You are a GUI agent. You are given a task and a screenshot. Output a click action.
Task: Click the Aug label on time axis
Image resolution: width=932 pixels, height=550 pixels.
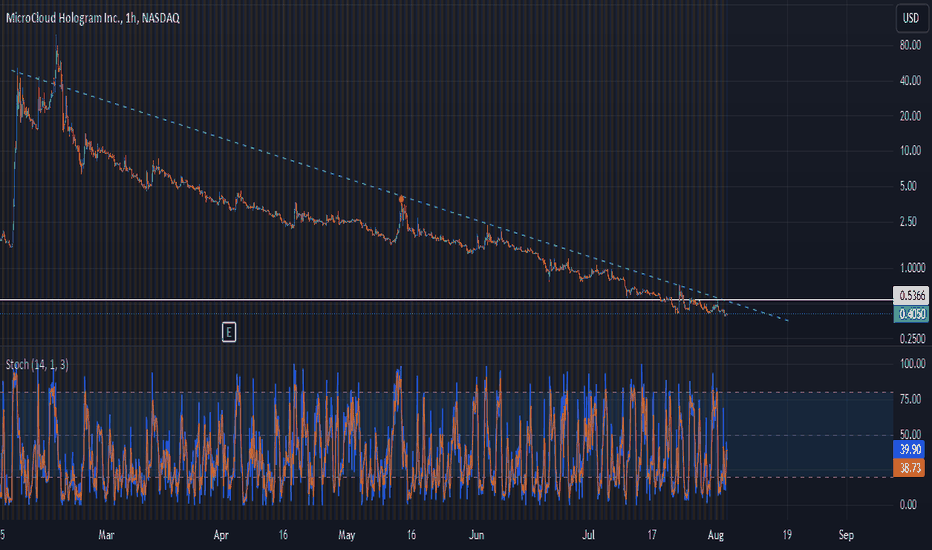click(716, 535)
